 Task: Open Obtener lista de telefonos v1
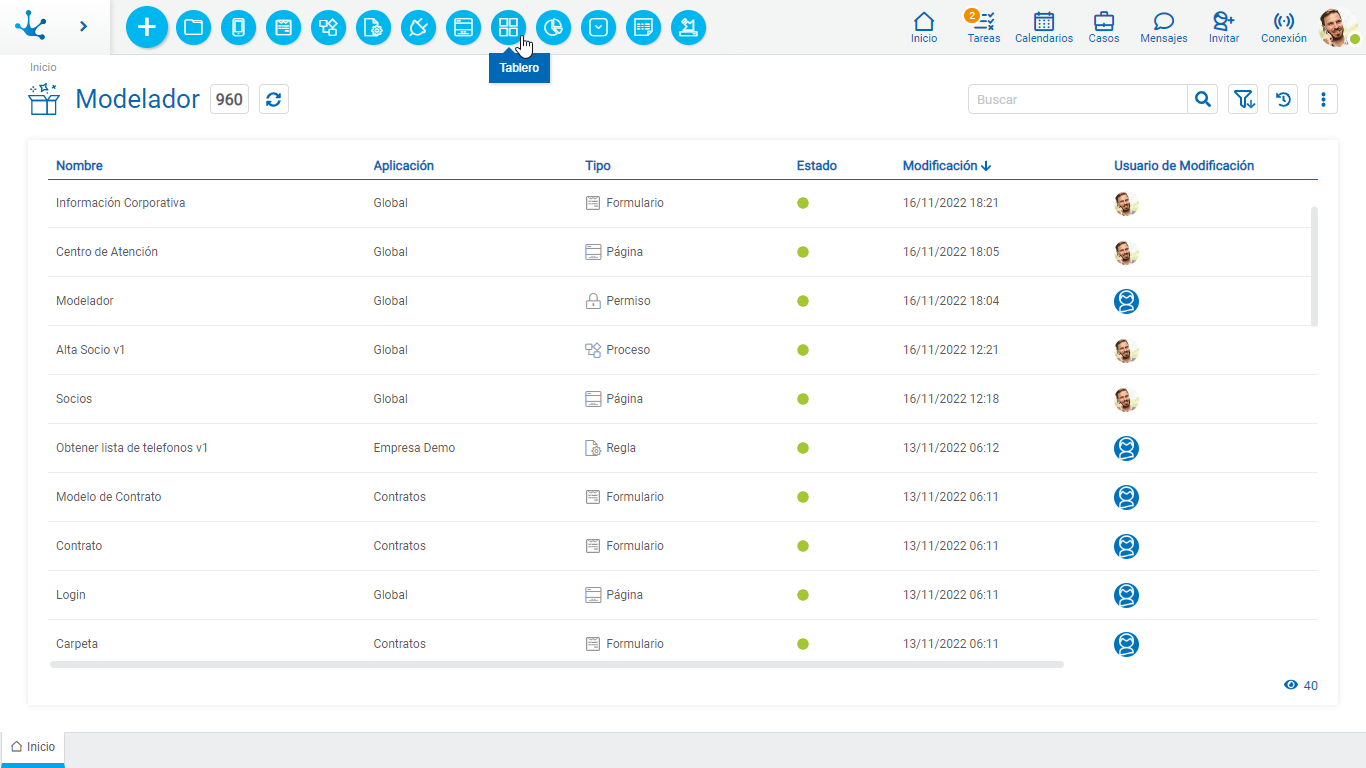tap(683, 448)
